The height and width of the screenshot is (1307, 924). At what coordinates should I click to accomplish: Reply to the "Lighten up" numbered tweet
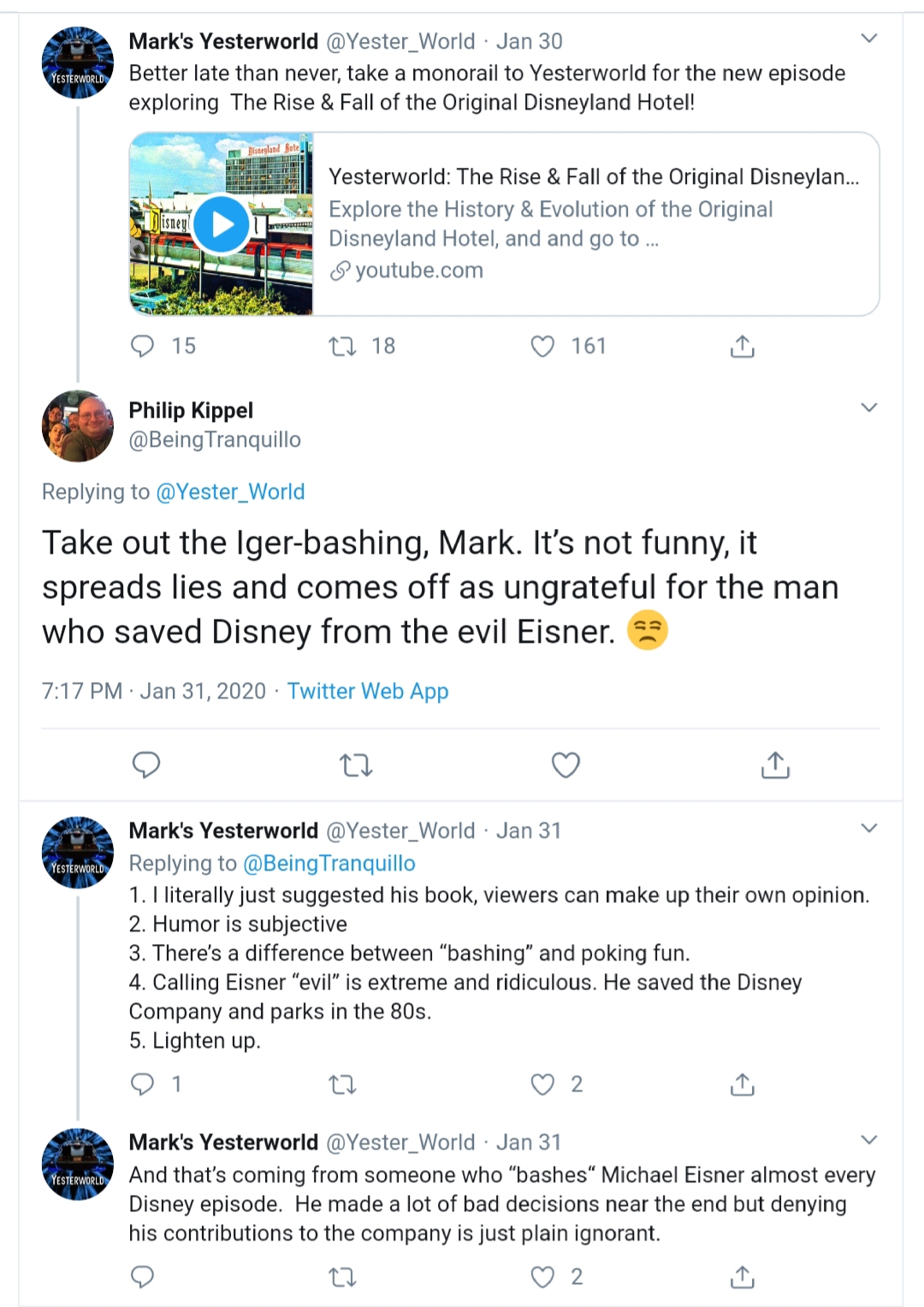click(142, 1084)
